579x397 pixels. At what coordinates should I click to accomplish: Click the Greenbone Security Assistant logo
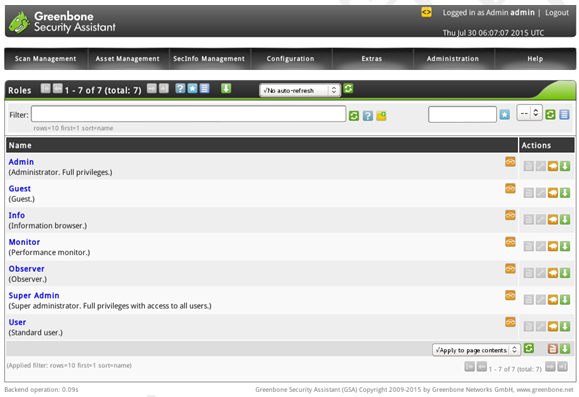pos(62,21)
